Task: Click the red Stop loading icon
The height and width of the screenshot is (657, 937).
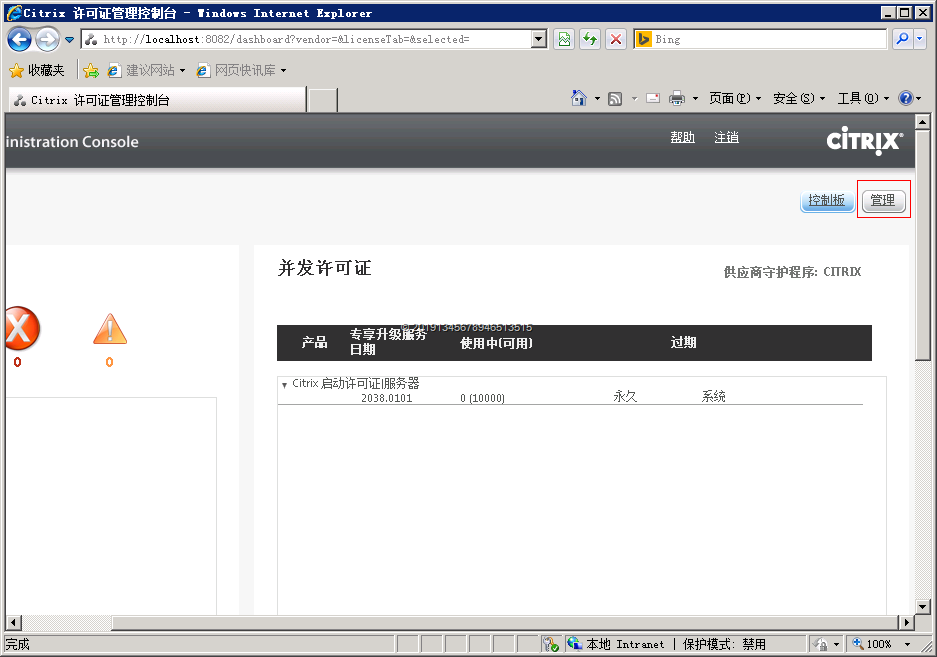Action: [616, 40]
